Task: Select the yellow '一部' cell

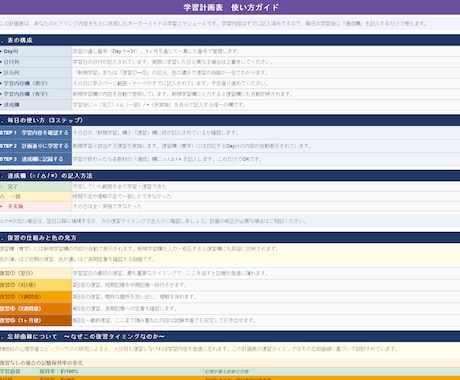Action: click(x=36, y=196)
